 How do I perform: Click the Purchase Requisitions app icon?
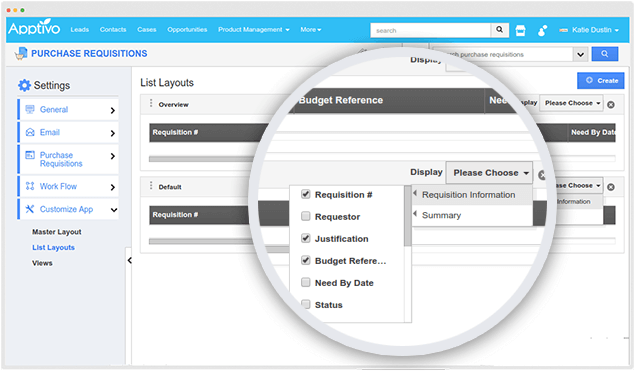pyautogui.click(x=21, y=54)
